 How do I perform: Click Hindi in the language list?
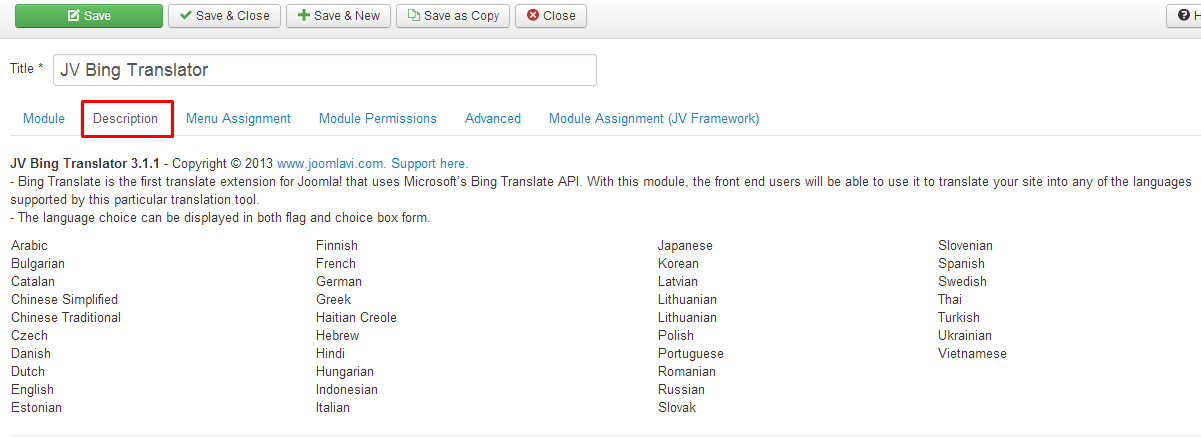(x=331, y=353)
